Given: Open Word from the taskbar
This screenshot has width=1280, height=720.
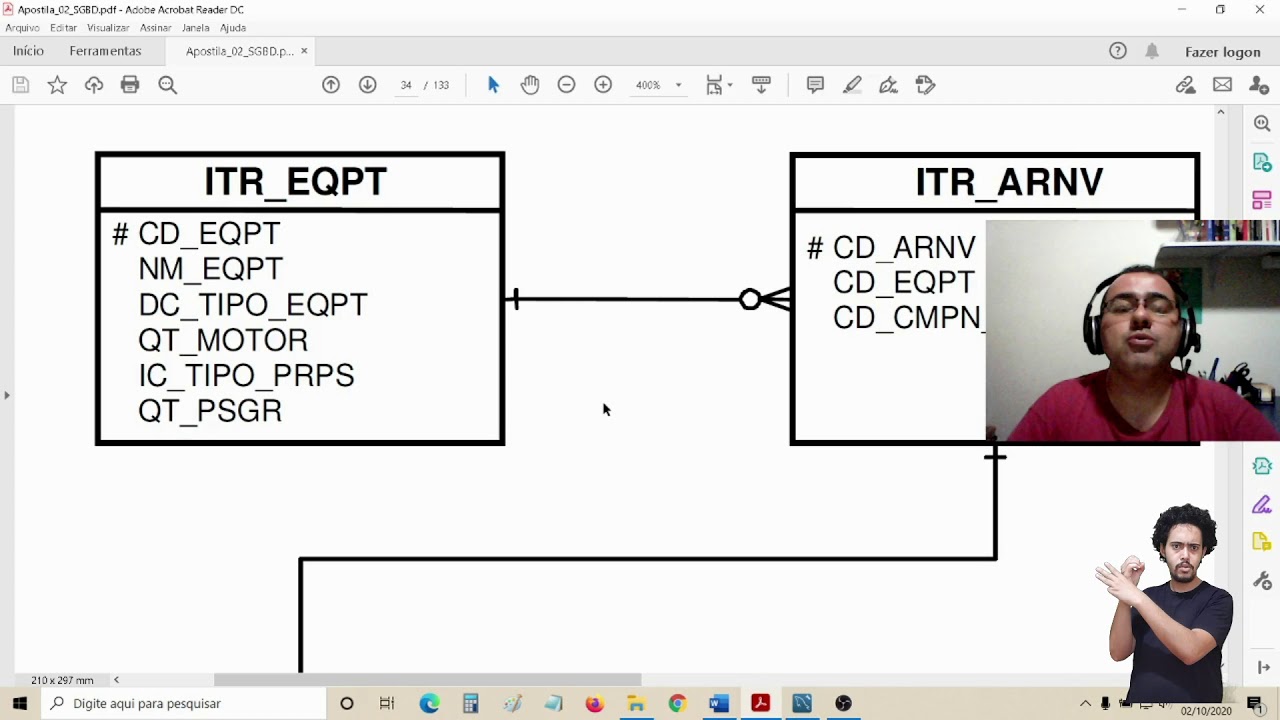Looking at the screenshot, I should (x=719, y=704).
